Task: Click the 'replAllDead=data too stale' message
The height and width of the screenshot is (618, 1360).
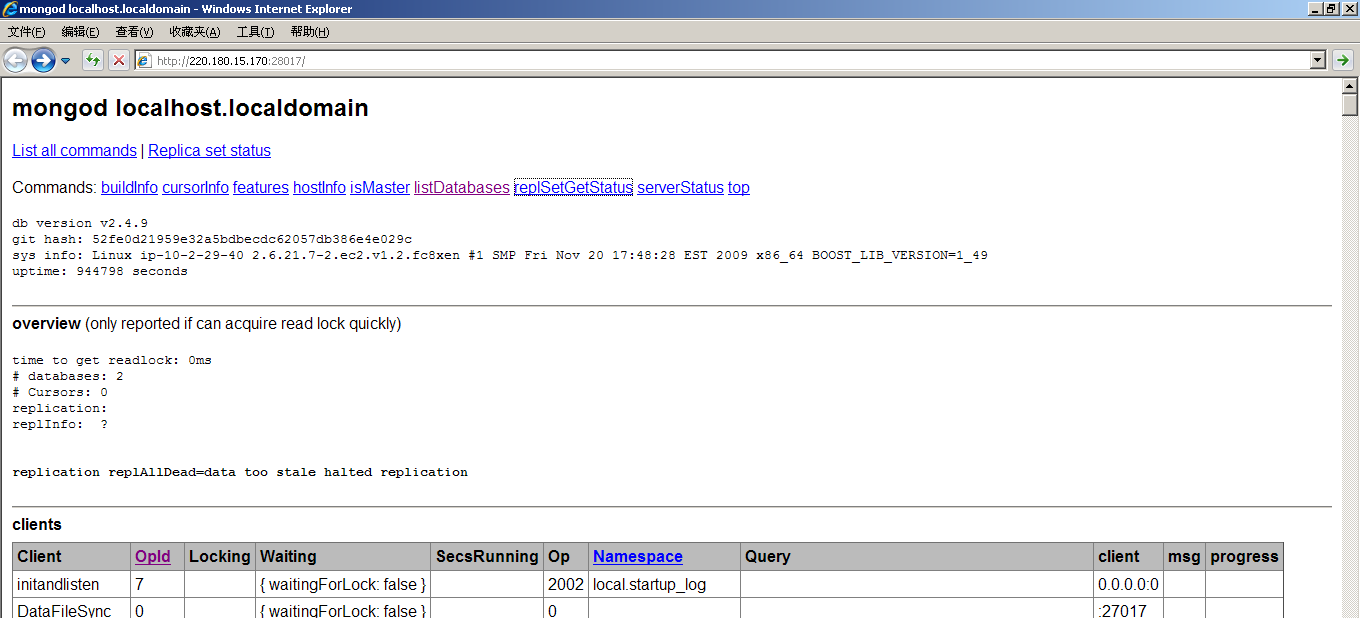Action: [x=240, y=472]
